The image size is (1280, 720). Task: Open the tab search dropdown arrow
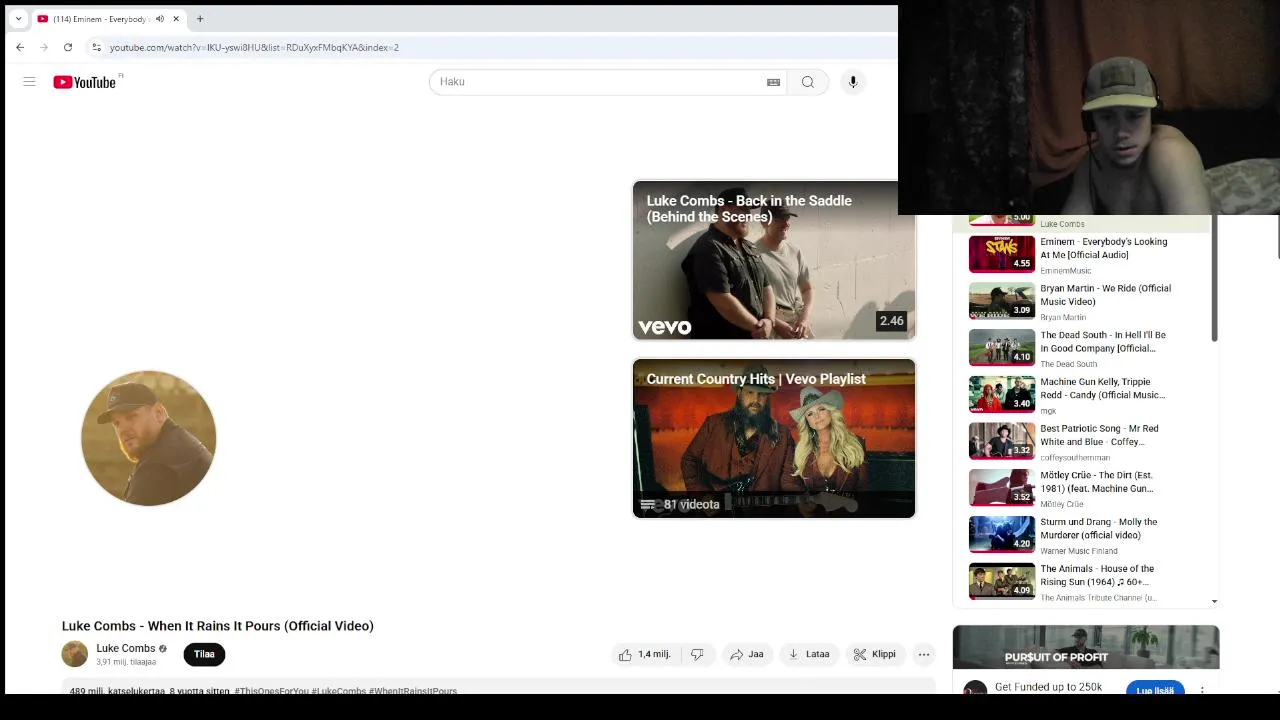[18, 19]
